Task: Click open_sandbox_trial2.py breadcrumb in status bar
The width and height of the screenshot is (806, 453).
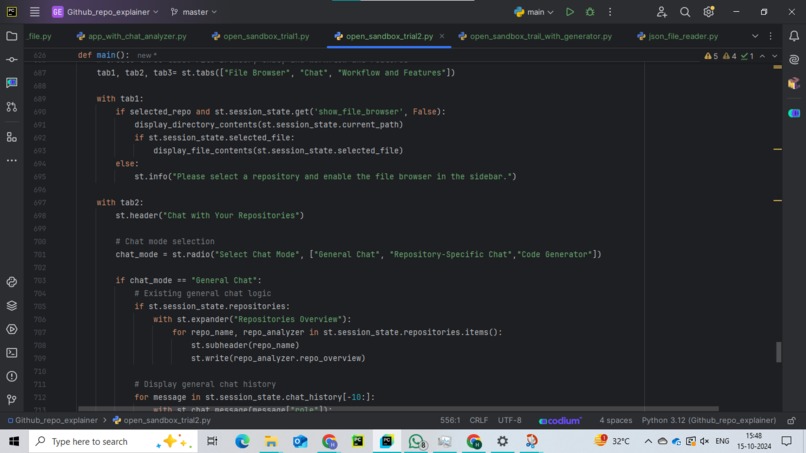Action: point(161,421)
